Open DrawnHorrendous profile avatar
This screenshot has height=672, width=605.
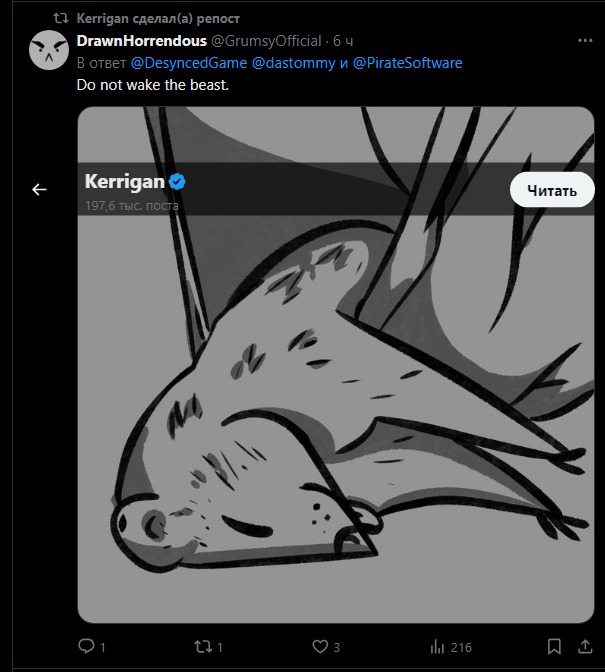click(x=48, y=50)
